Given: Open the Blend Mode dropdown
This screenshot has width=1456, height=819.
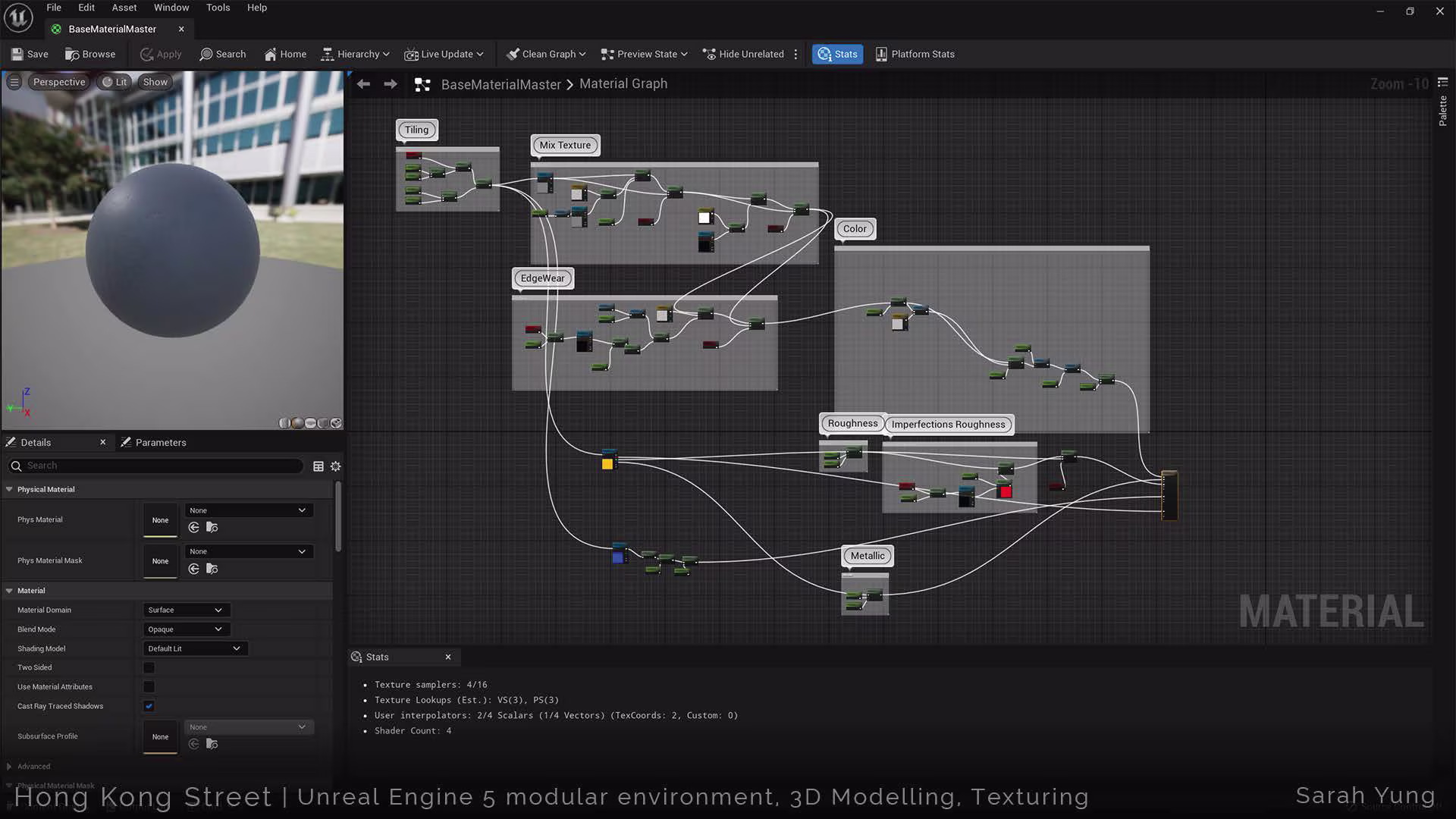Looking at the screenshot, I should coord(186,629).
